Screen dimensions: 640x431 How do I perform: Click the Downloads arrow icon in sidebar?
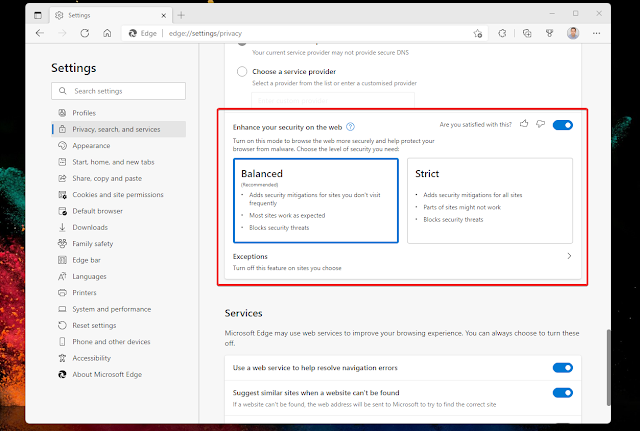(62, 227)
